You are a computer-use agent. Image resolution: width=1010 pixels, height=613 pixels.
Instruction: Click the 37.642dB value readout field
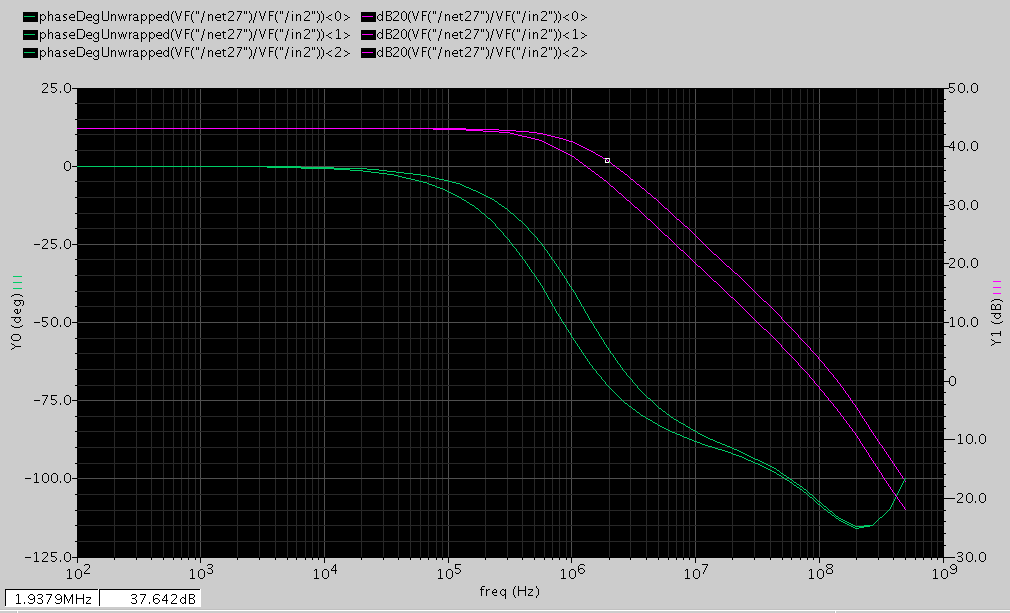(x=151, y=599)
